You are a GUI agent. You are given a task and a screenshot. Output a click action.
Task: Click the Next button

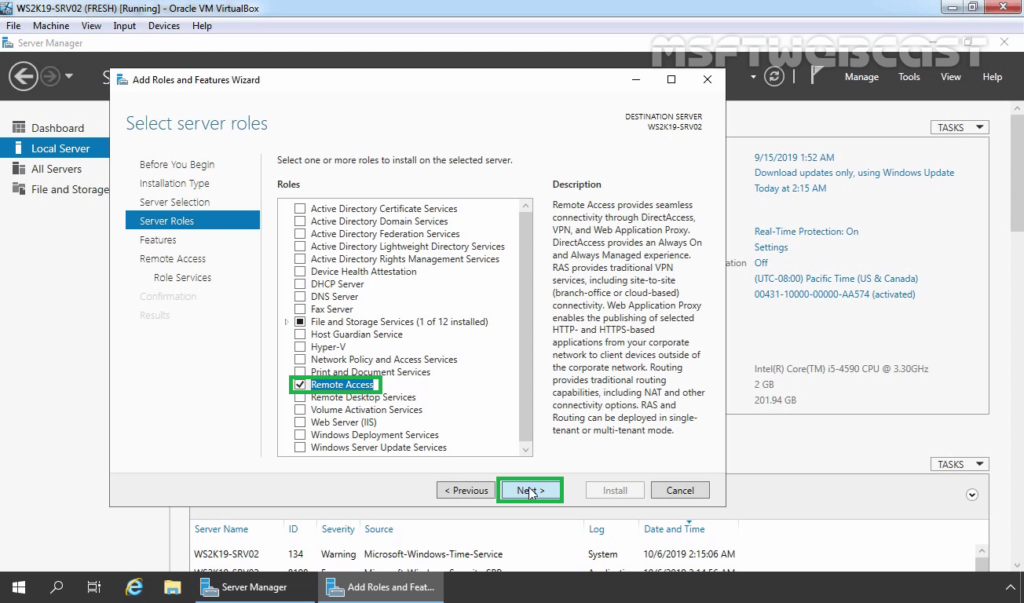(530, 490)
